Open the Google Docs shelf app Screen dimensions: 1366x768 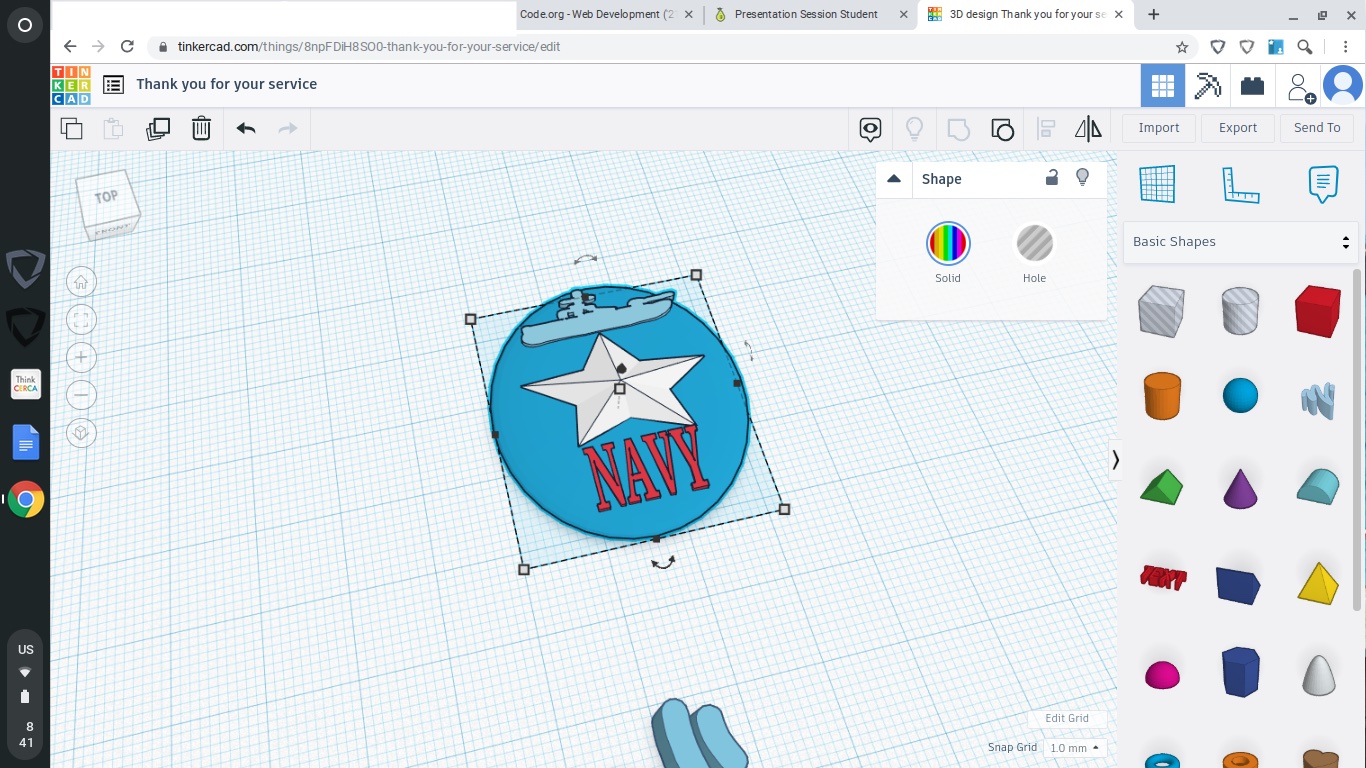point(26,442)
